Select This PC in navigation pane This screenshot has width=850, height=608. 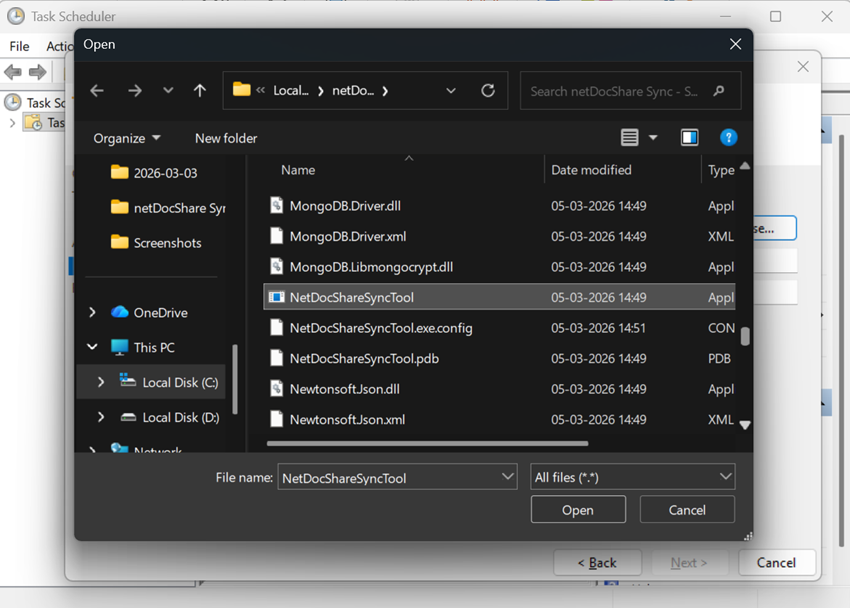tap(143, 347)
